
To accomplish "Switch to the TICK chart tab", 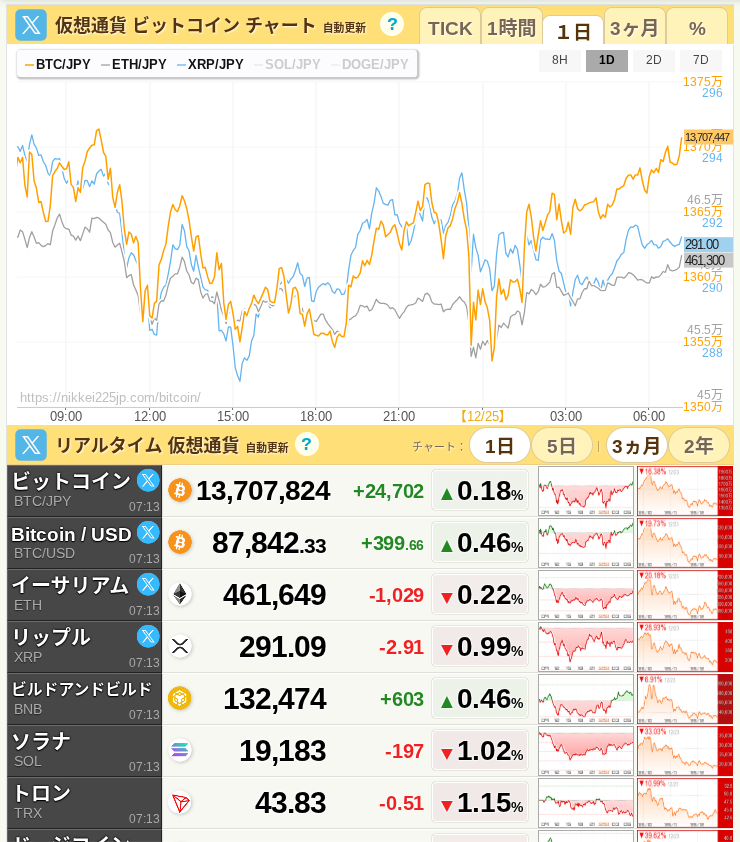I will click(450, 28).
